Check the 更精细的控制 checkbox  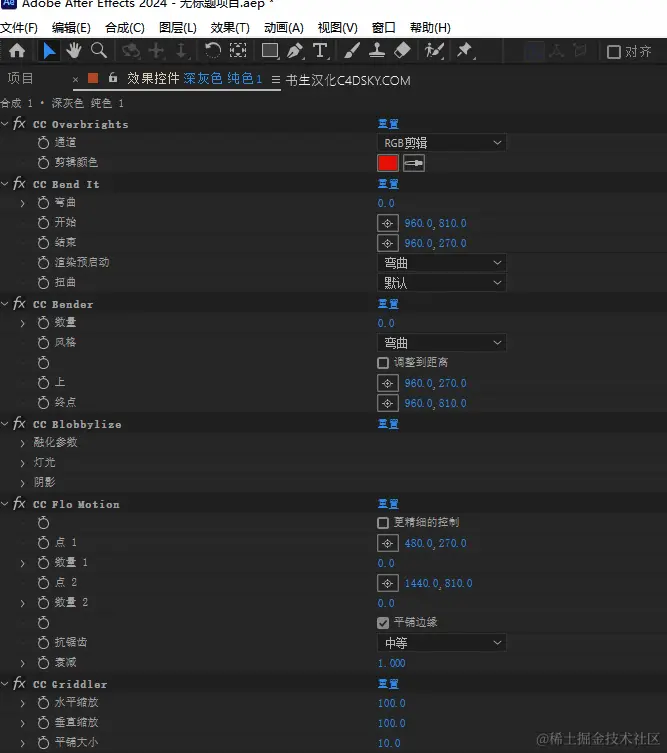click(x=383, y=522)
